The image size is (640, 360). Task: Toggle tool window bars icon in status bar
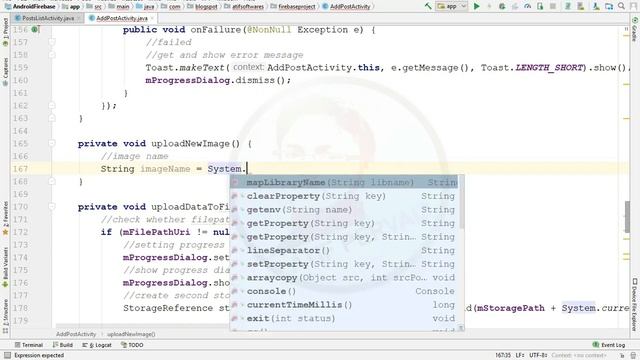click(x=7, y=356)
